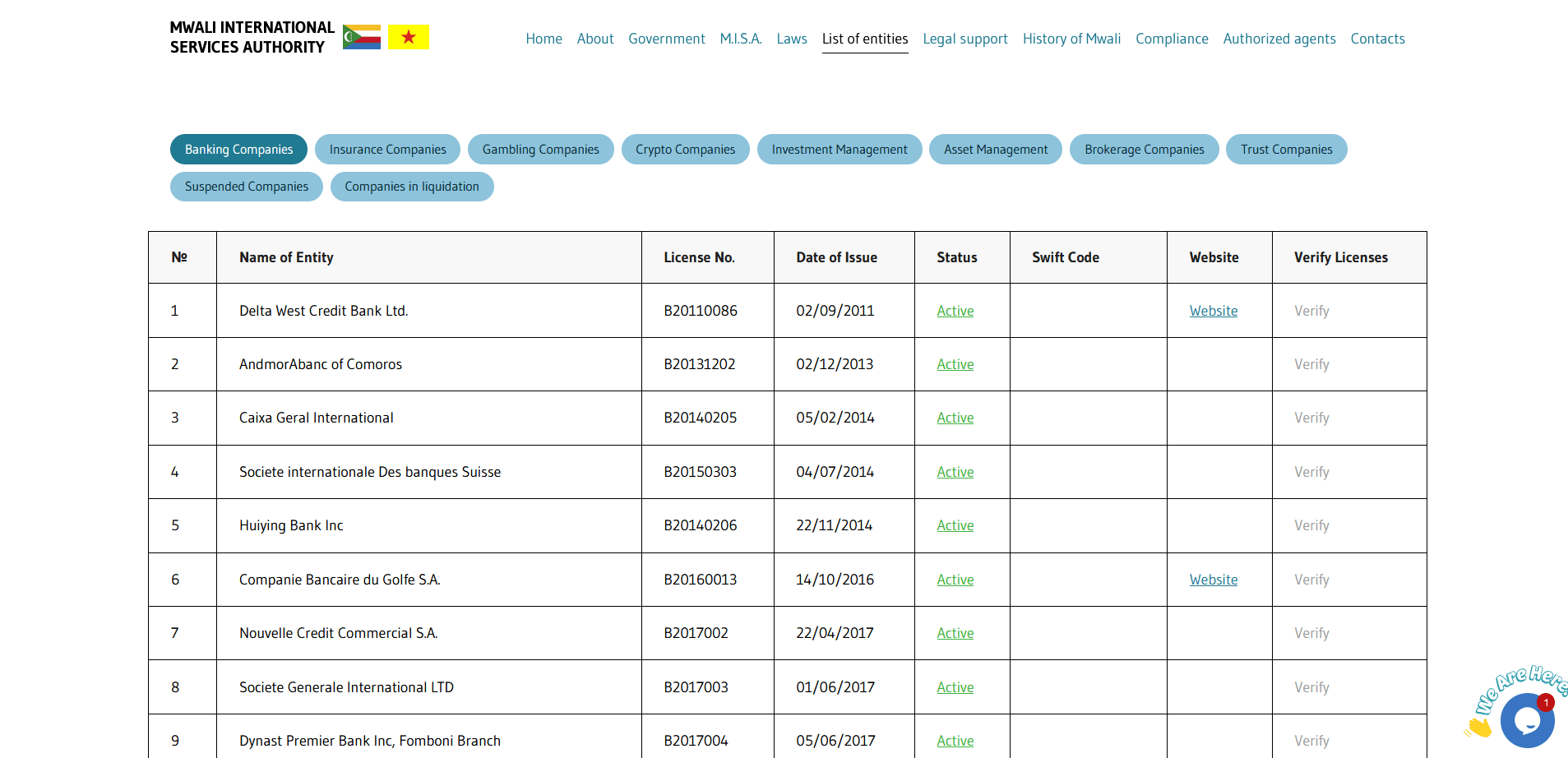Open the Contacts page
The width and height of the screenshot is (1568, 758).
pos(1377,39)
